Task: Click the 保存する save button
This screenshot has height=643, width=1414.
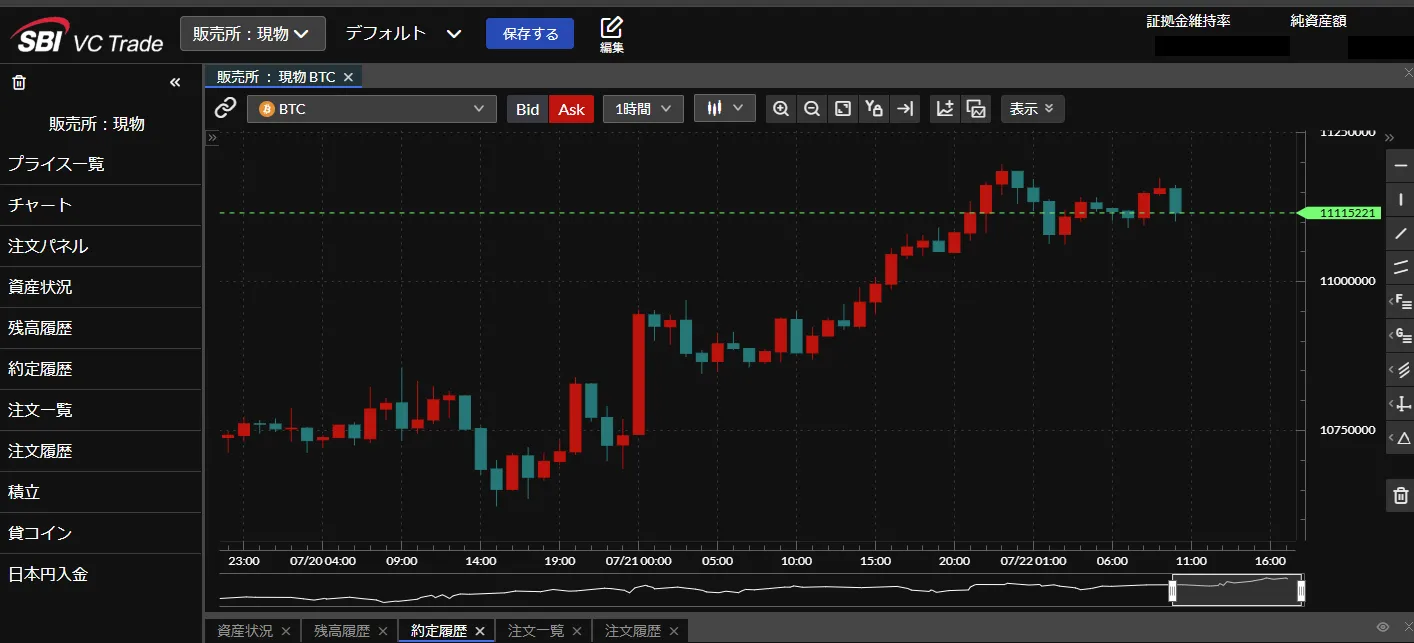Action: 530,33
